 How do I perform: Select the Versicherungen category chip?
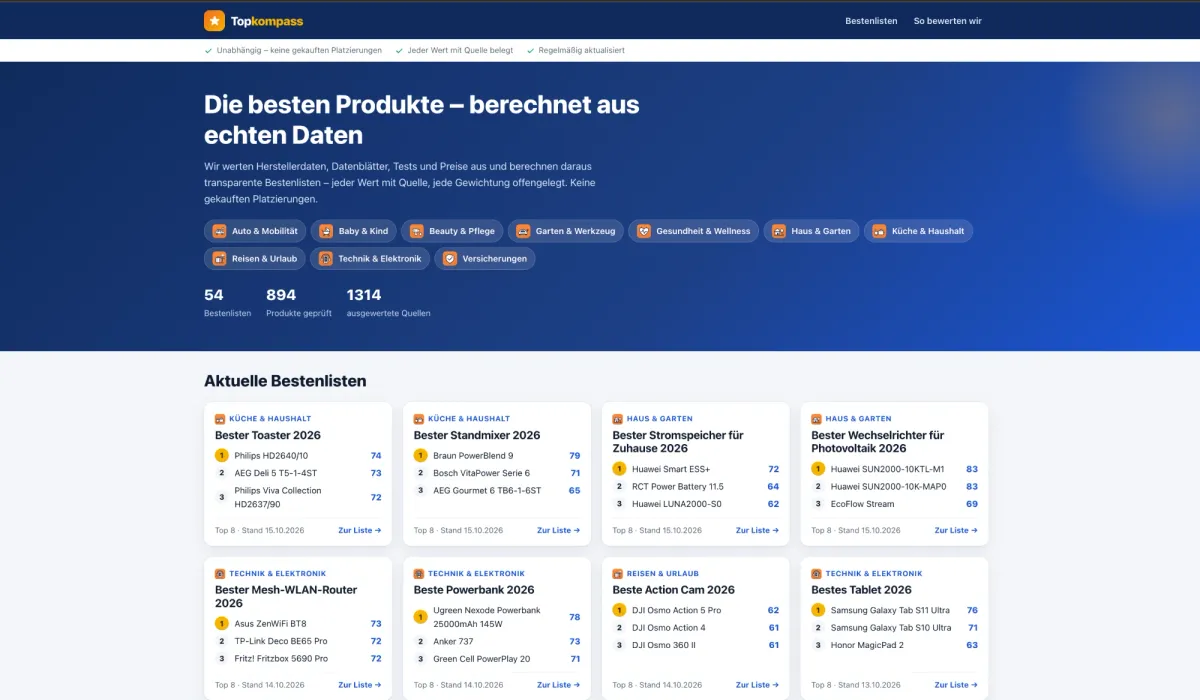click(485, 258)
